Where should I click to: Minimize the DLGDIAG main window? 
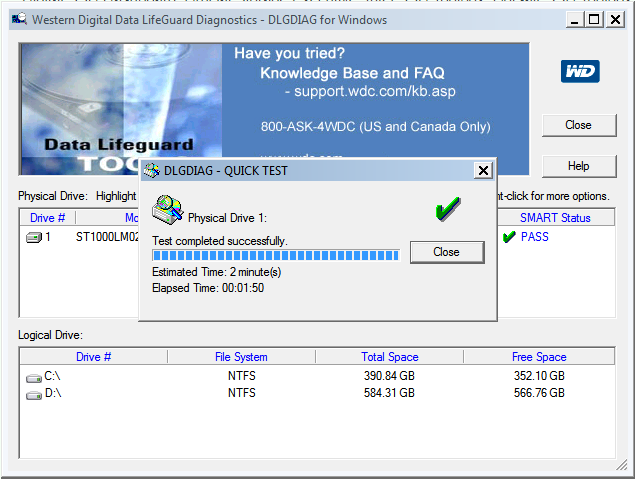point(574,20)
